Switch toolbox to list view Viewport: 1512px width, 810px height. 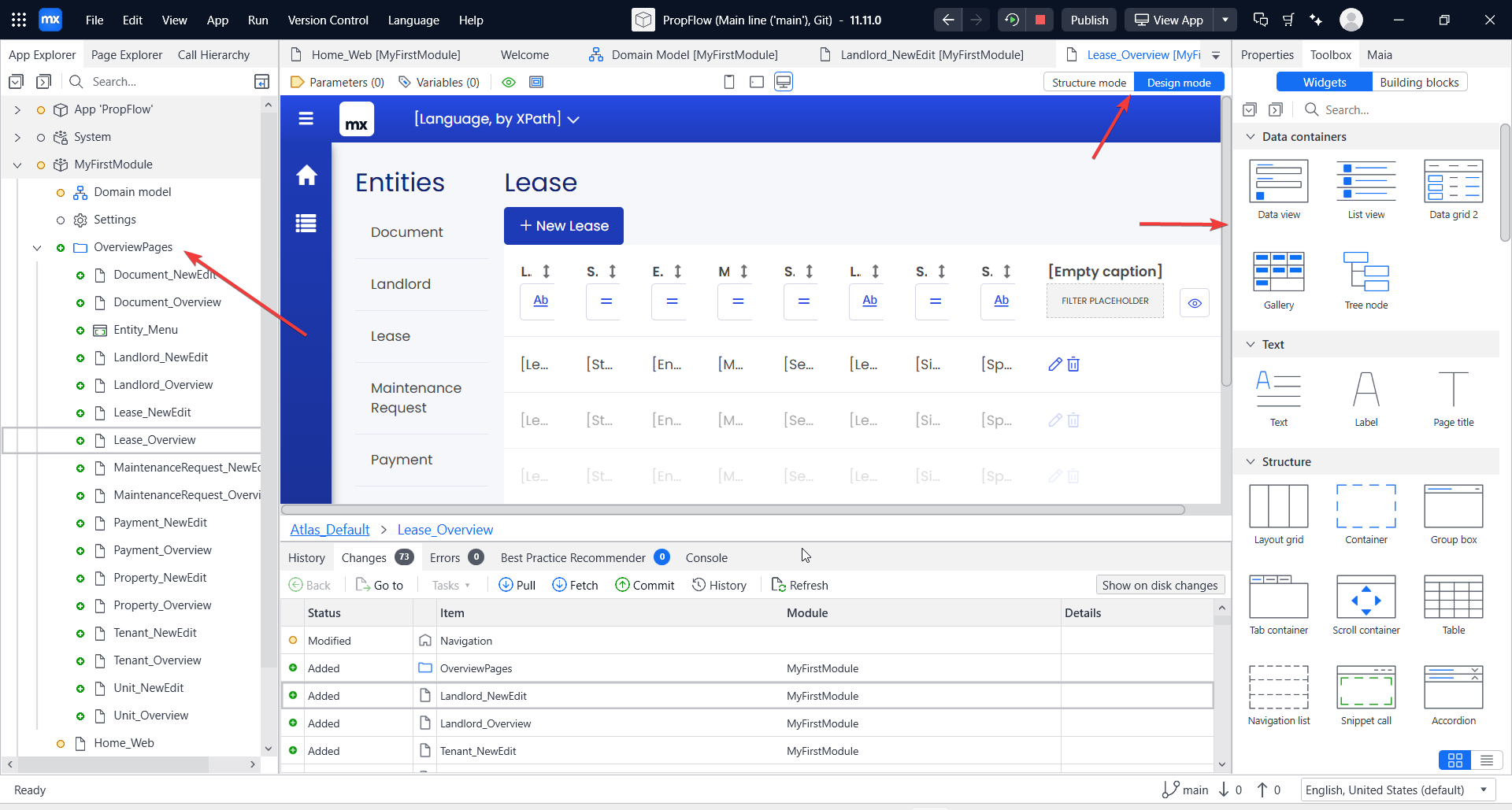pos(1486,760)
